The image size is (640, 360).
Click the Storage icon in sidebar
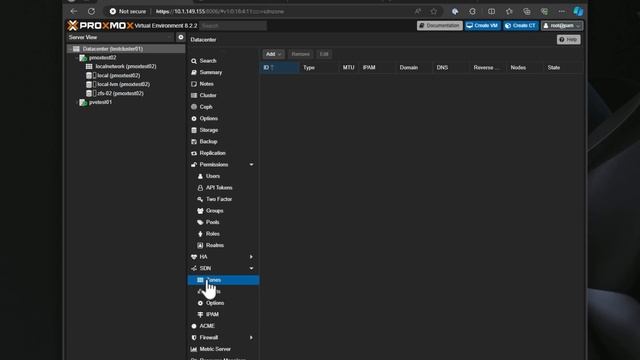coord(194,130)
